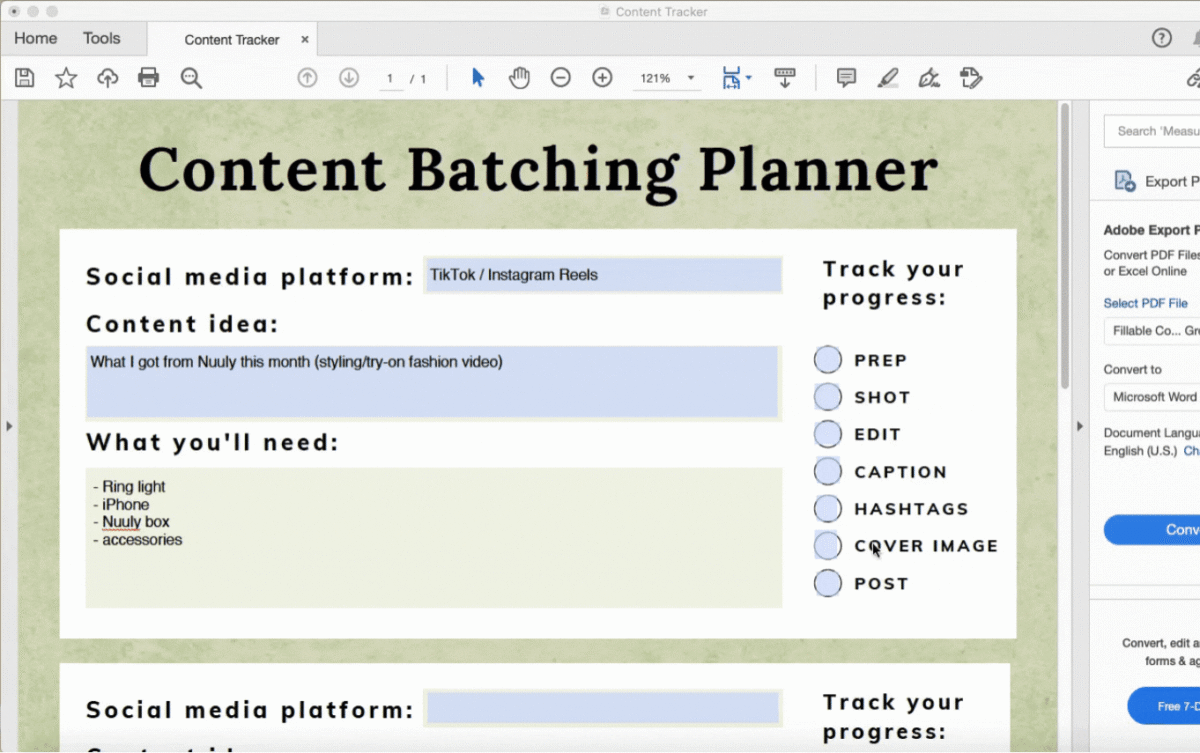1200x753 pixels.
Task: Click the zoom out minus icon
Action: (561, 78)
